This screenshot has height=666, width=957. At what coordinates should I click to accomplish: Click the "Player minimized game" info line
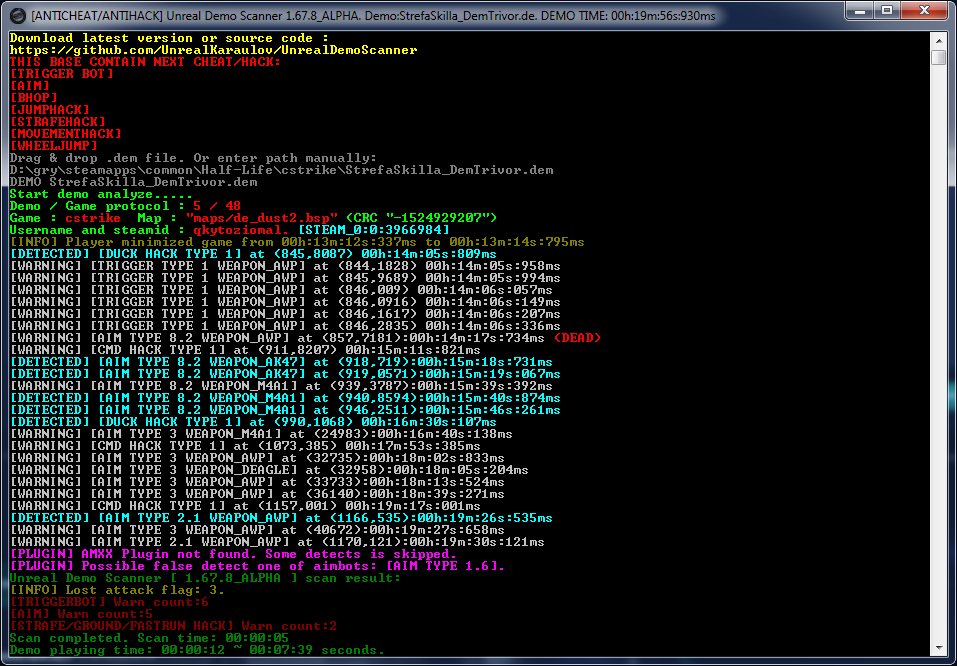click(x=297, y=242)
